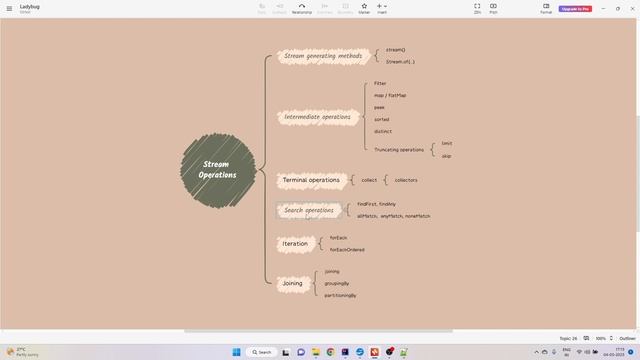
Task: Click the taskbar Search box
Action: coord(261,352)
